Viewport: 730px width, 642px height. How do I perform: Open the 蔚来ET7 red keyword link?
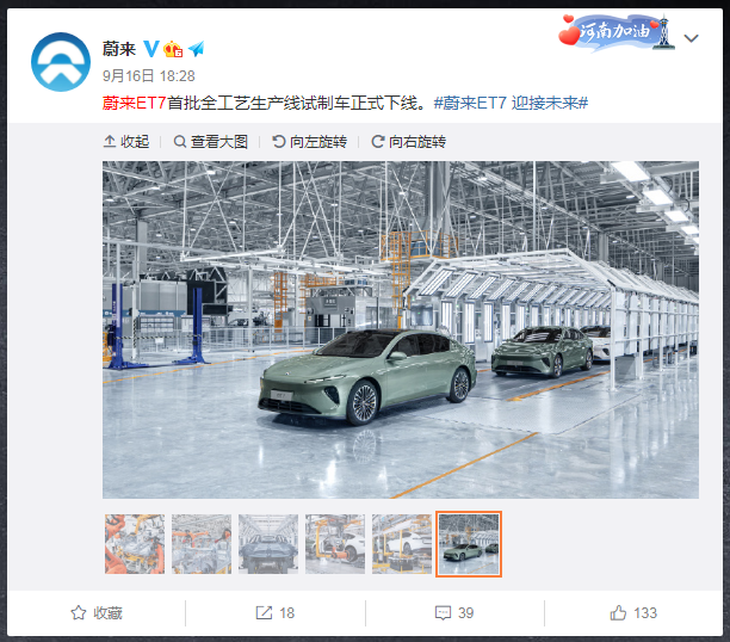[x=134, y=103]
